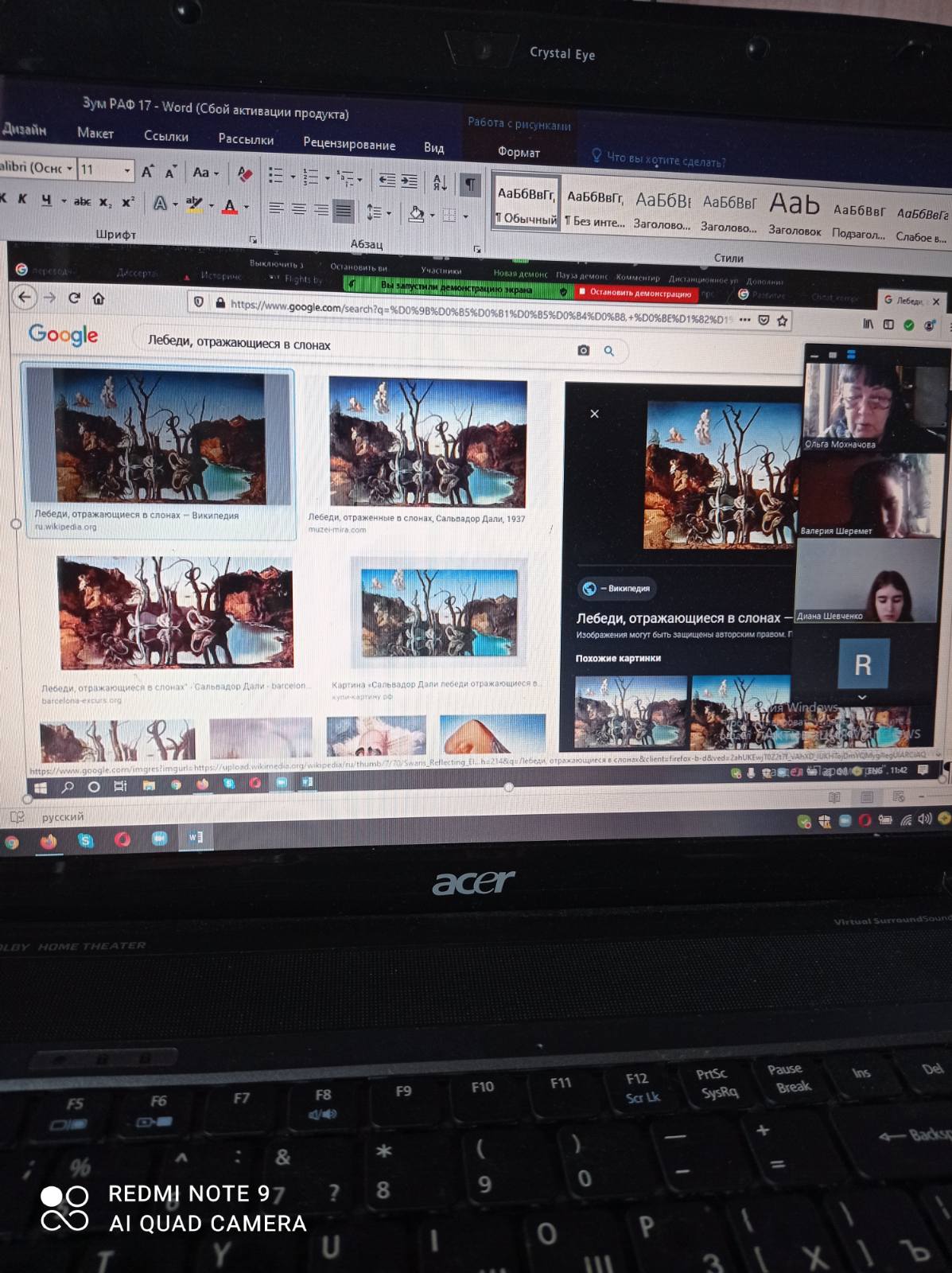Open the Ссылки ribbon tab
The width and height of the screenshot is (952, 1273).
point(166,136)
